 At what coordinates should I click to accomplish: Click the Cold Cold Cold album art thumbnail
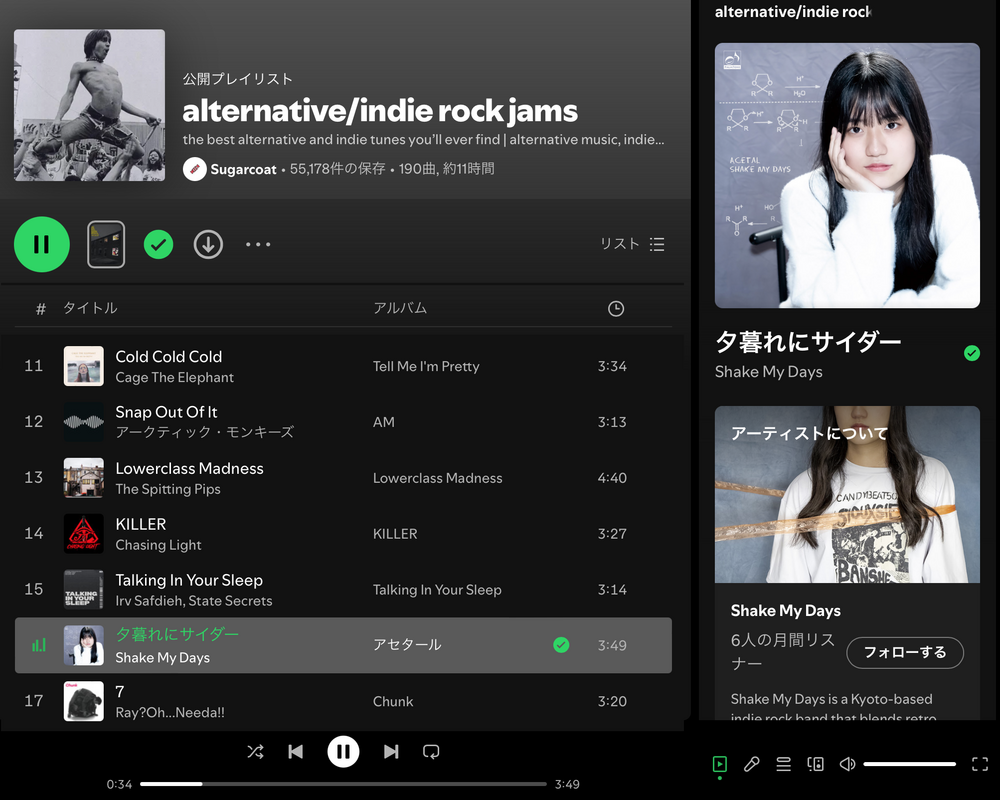click(84, 366)
